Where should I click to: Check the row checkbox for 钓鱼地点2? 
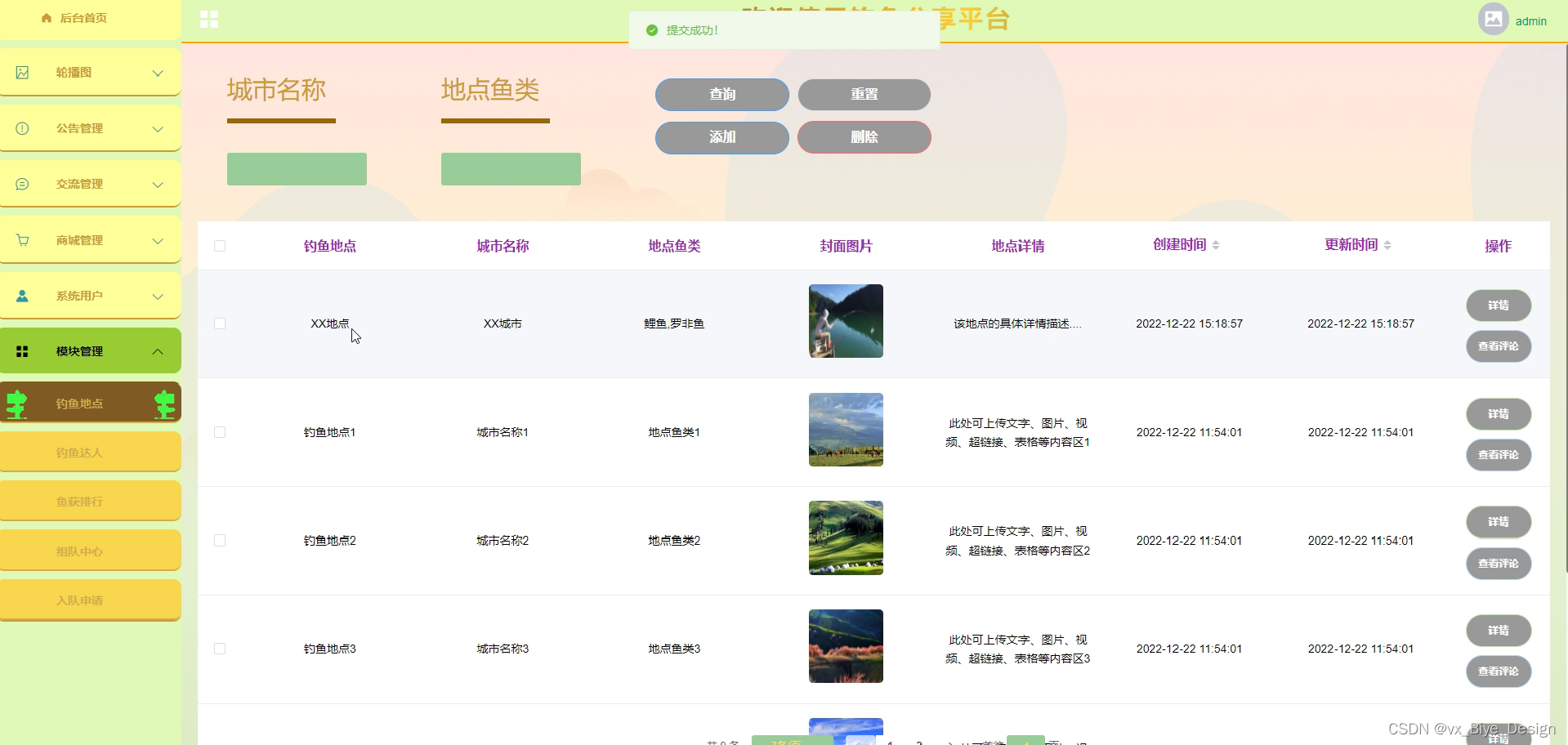(x=220, y=540)
